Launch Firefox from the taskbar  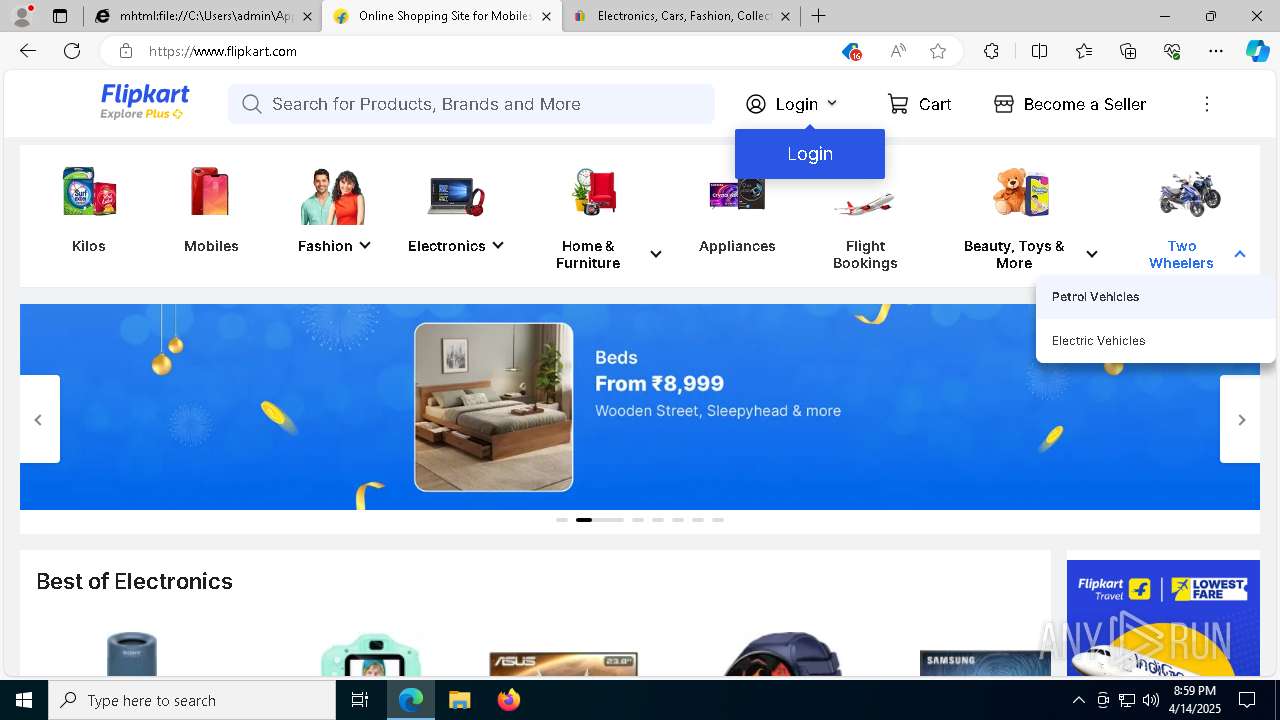pos(509,700)
